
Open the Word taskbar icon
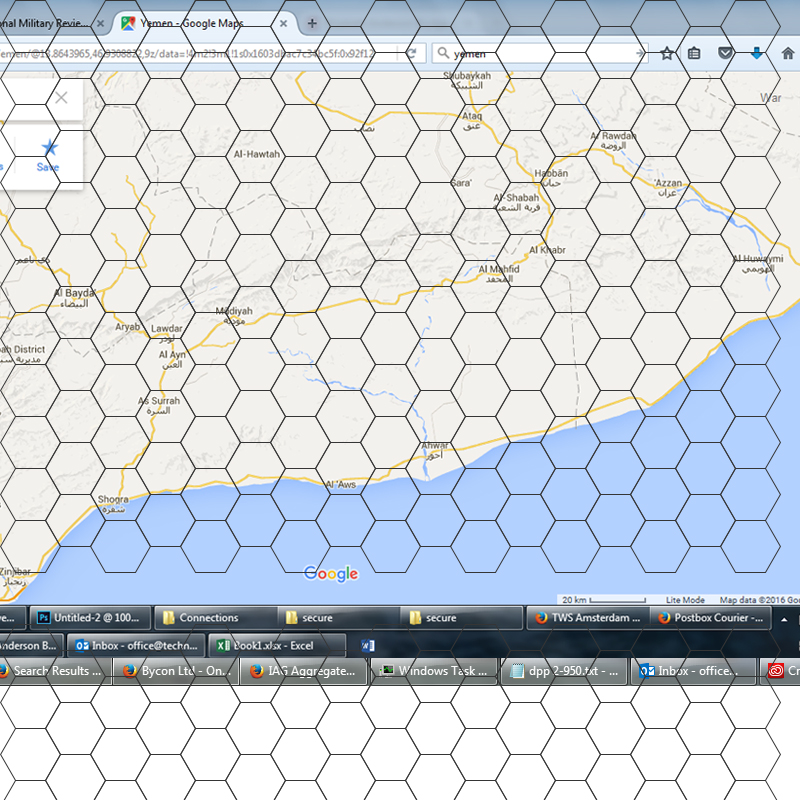click(x=368, y=645)
